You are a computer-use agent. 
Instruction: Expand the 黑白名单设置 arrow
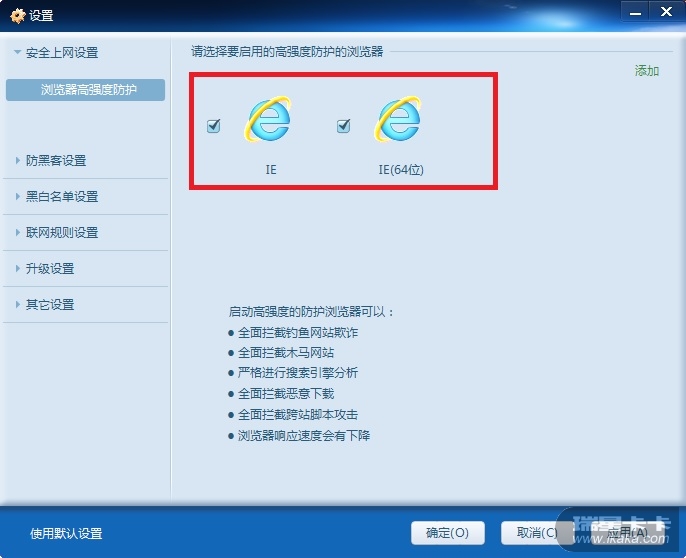pos(18,196)
